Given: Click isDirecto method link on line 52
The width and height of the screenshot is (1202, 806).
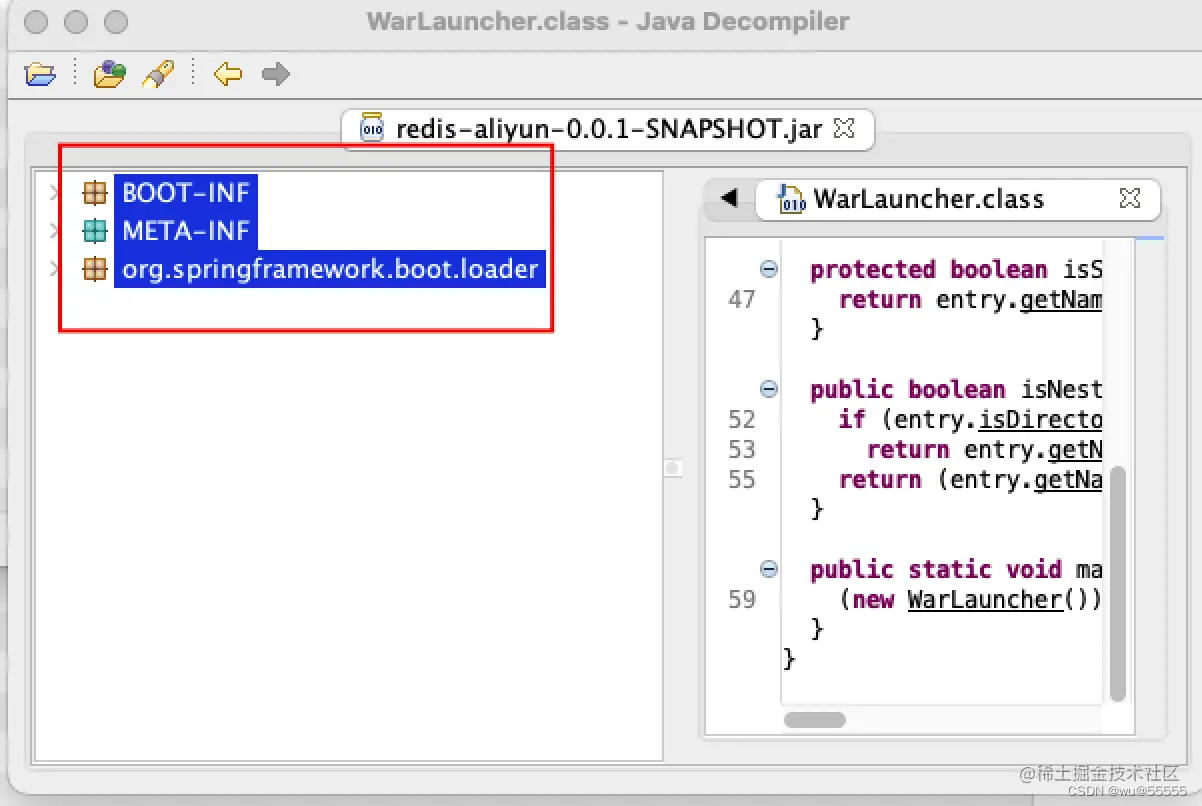Looking at the screenshot, I should coord(1040,419).
